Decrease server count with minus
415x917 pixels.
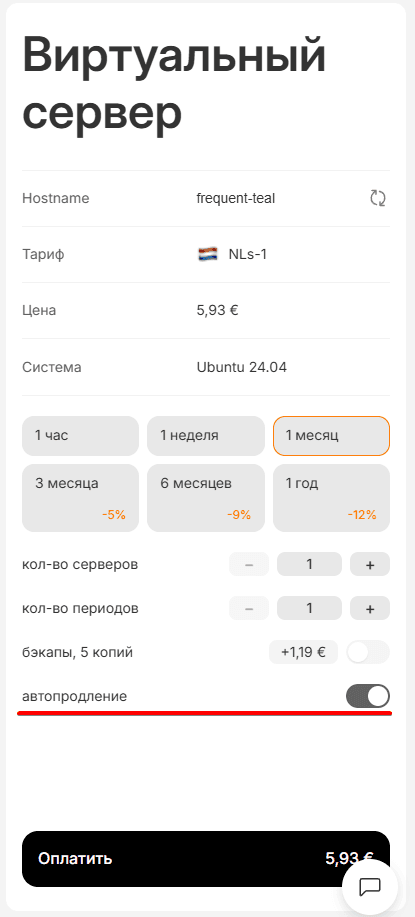(249, 564)
